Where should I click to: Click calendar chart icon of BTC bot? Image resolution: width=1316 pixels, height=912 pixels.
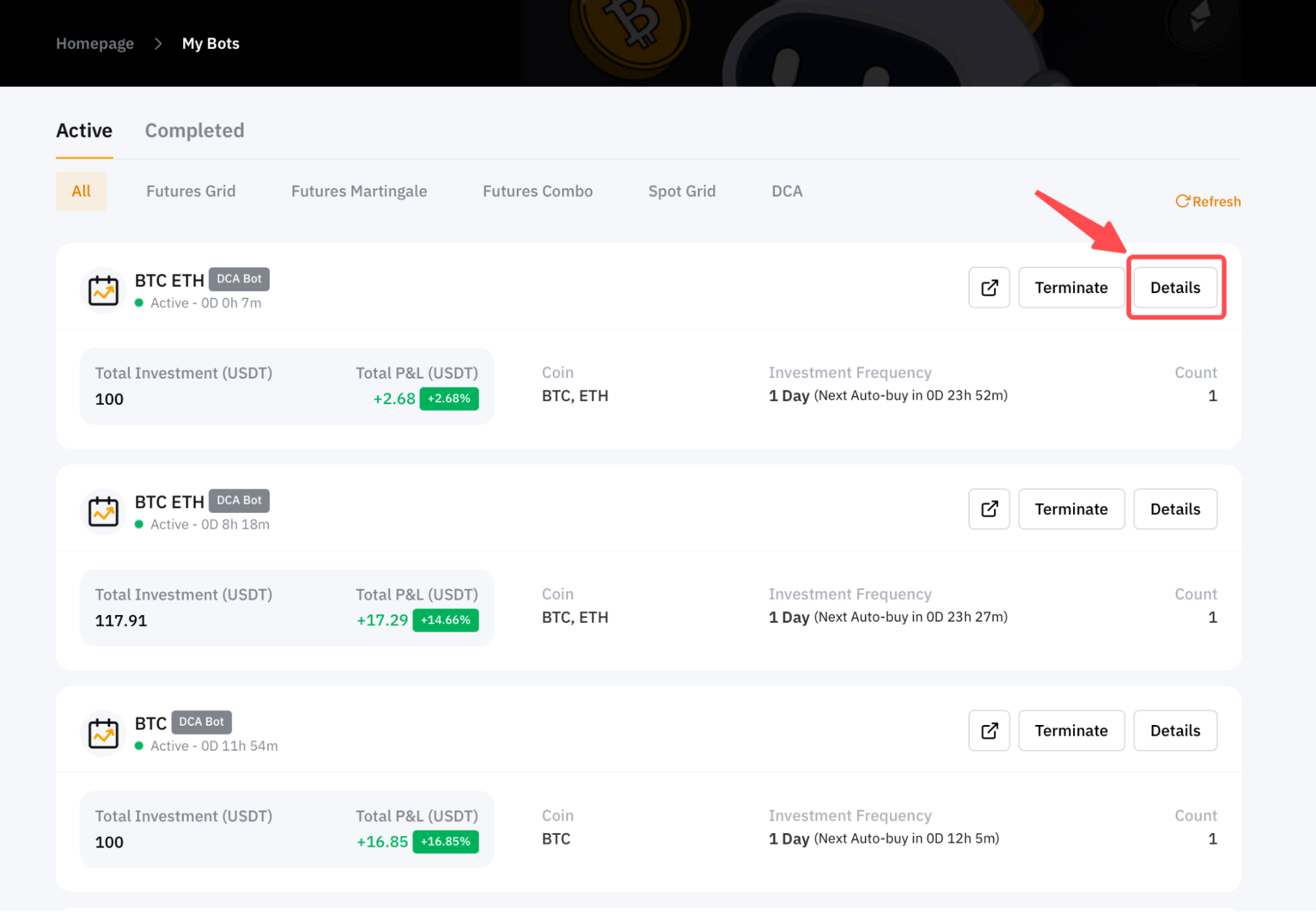103,733
